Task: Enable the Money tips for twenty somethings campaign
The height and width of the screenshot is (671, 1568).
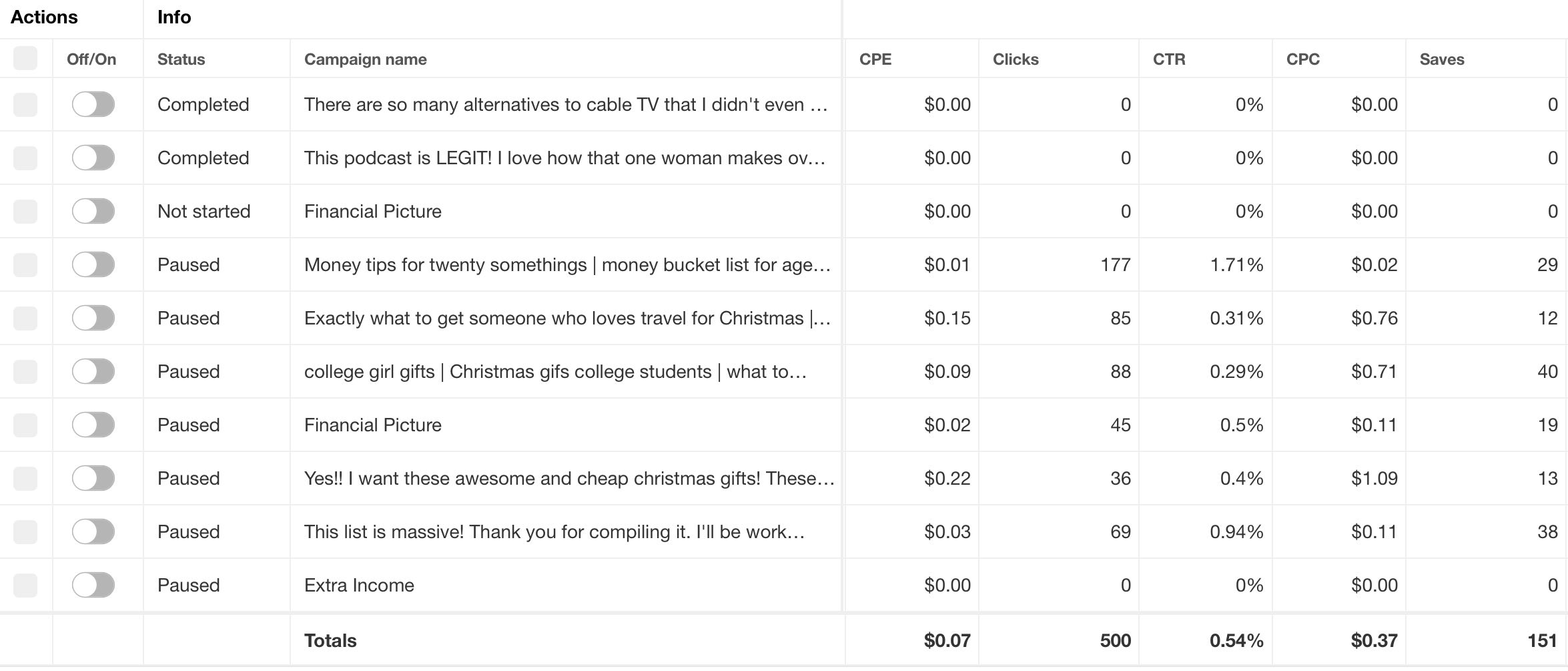Action: 93,264
